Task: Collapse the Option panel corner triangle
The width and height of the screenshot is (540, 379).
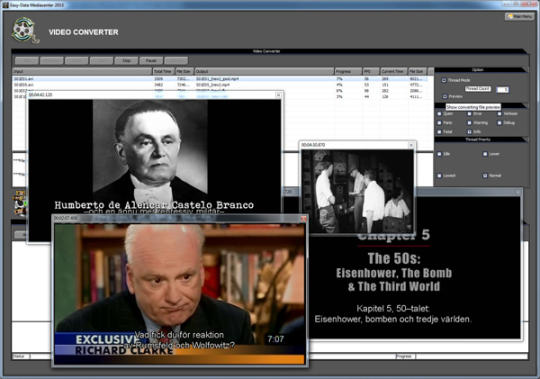Action: 525,70
